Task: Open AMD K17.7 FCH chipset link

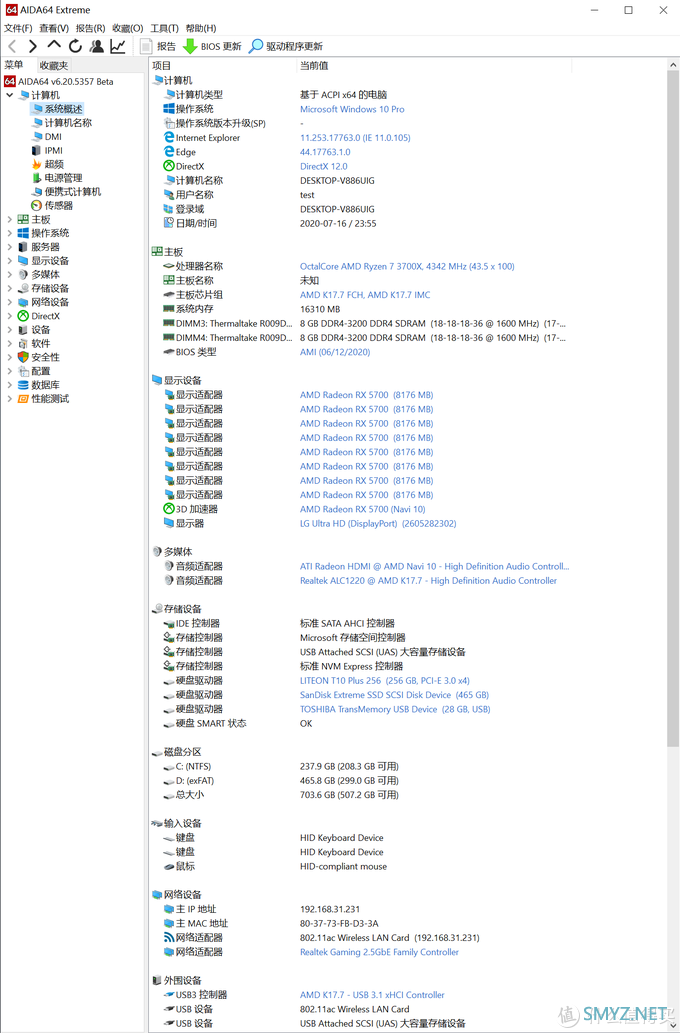Action: [x=365, y=295]
